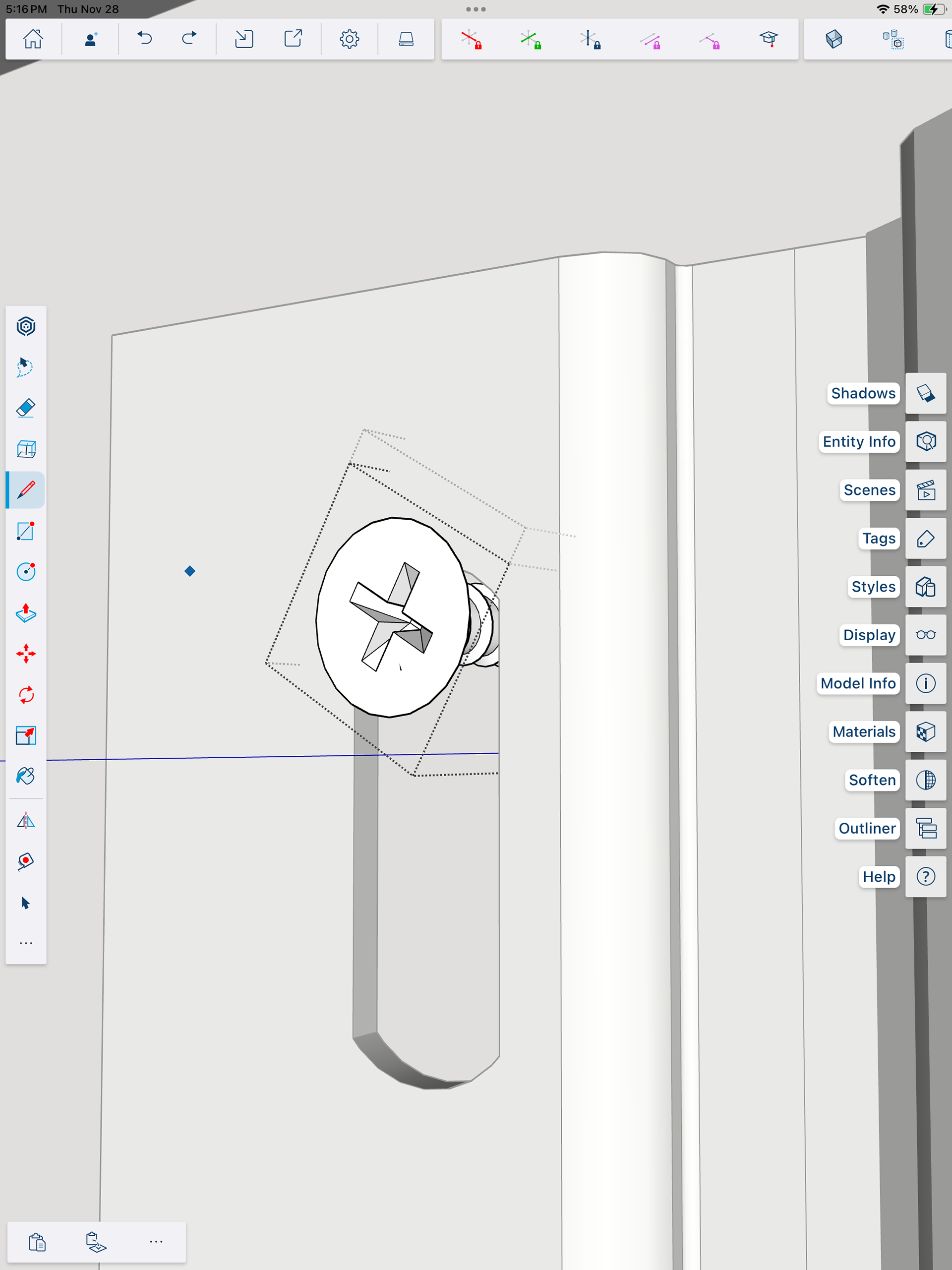952x1270 pixels.
Task: Select the Paint Bucket tool
Action: click(x=26, y=776)
